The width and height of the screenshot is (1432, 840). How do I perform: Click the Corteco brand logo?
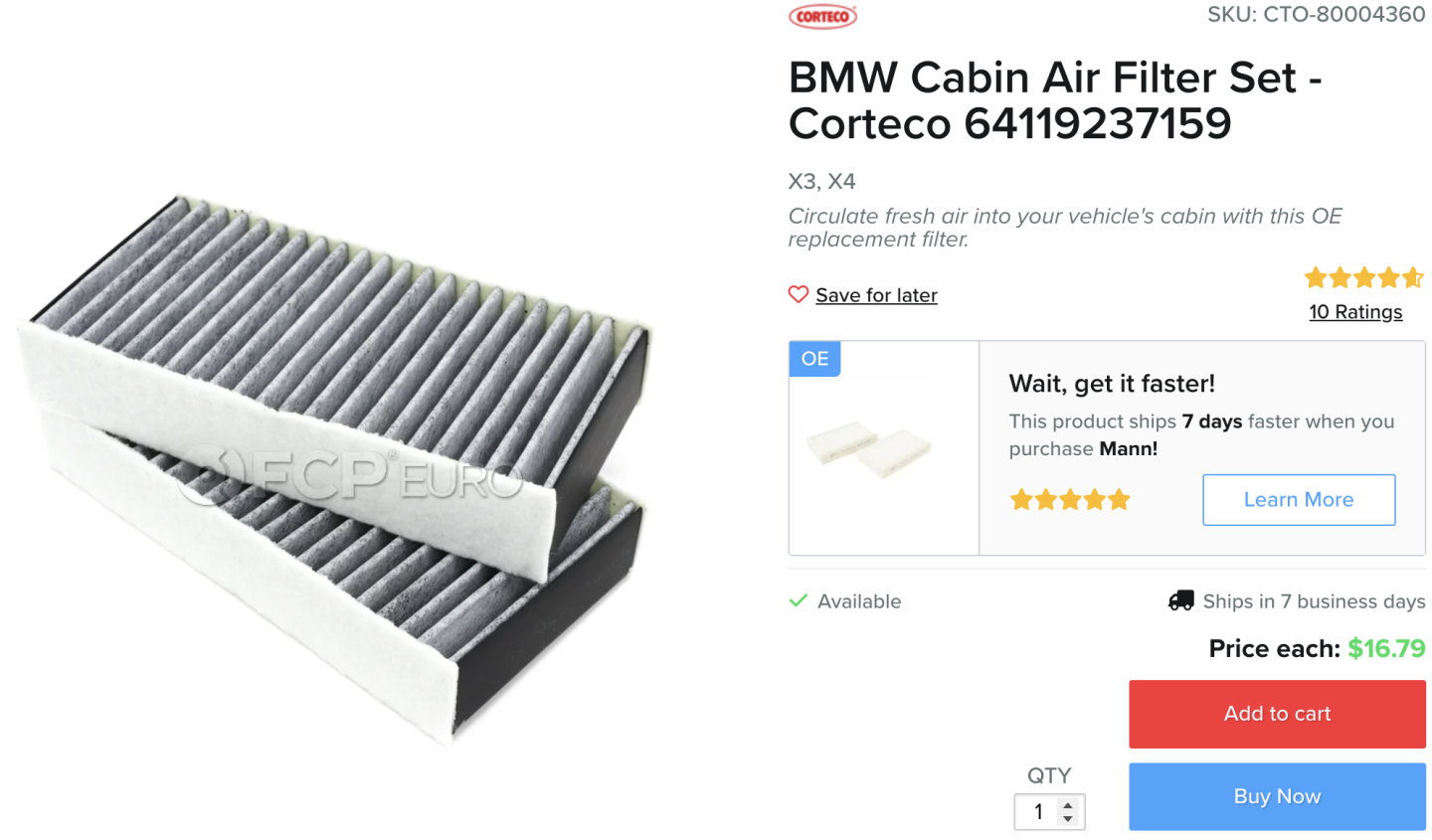click(822, 16)
